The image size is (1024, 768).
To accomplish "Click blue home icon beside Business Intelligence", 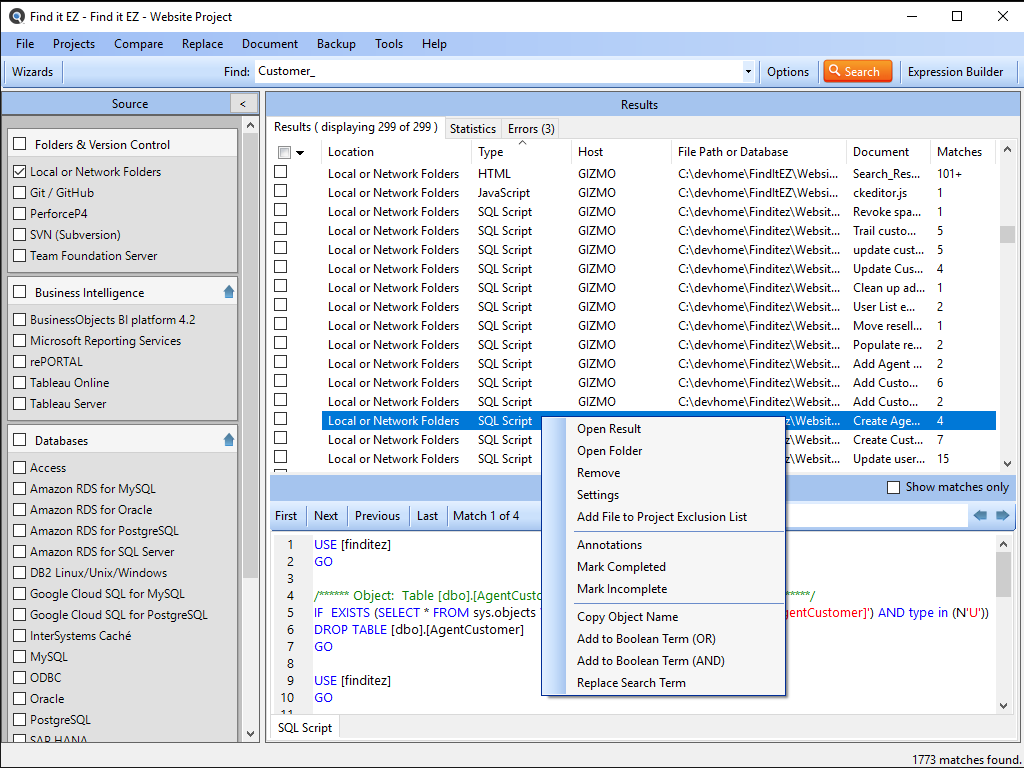I will tap(229, 292).
